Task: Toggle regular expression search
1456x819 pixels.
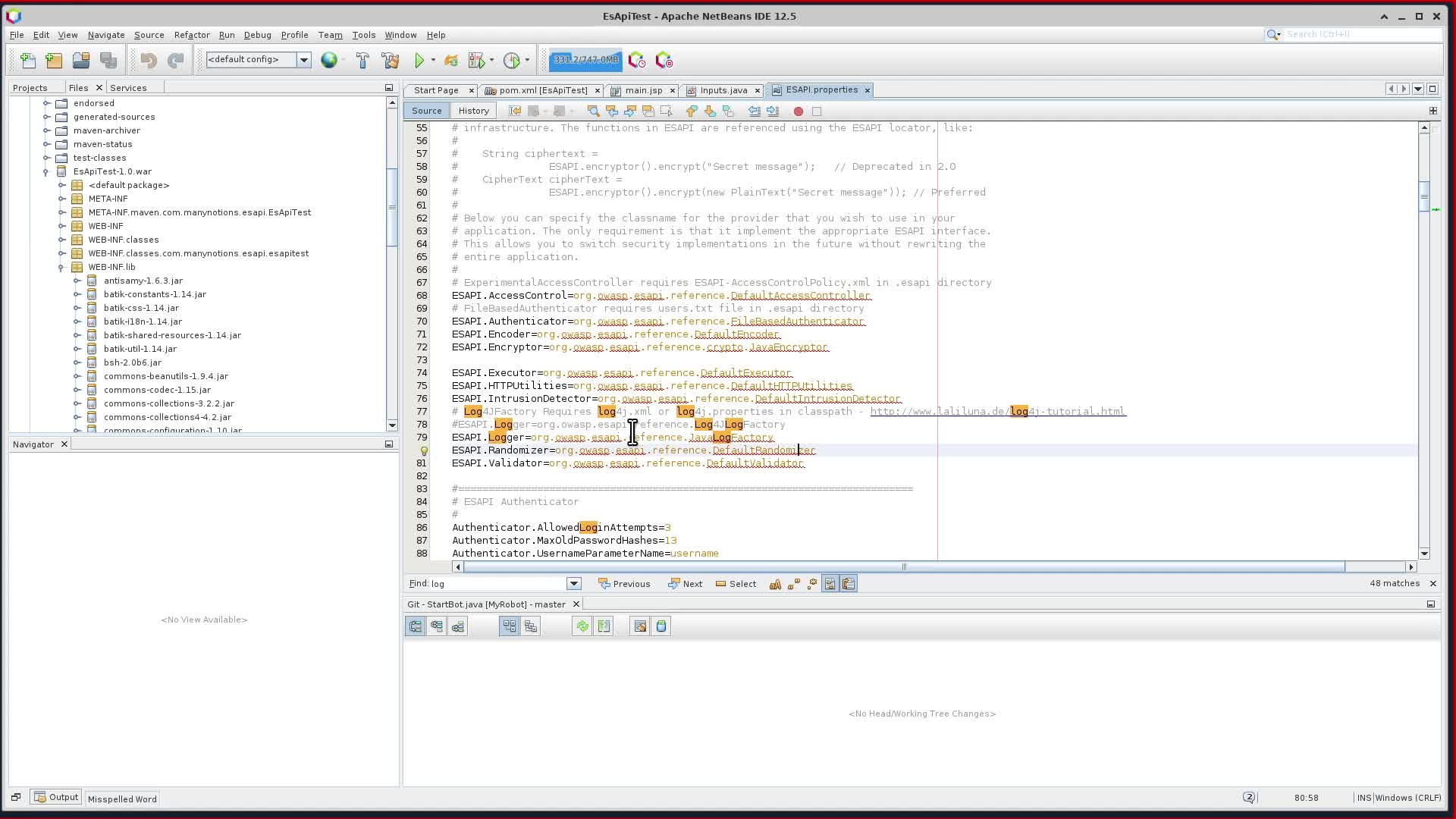Action: click(811, 583)
